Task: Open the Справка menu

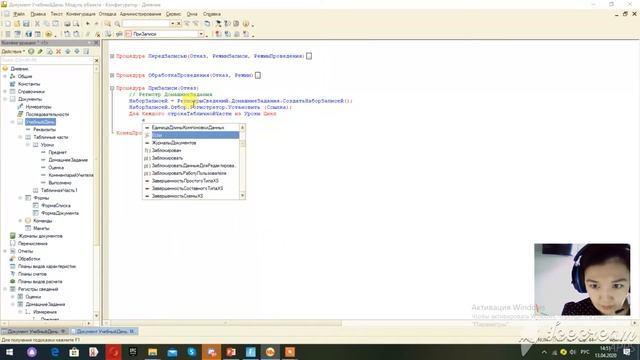Action: click(x=212, y=14)
